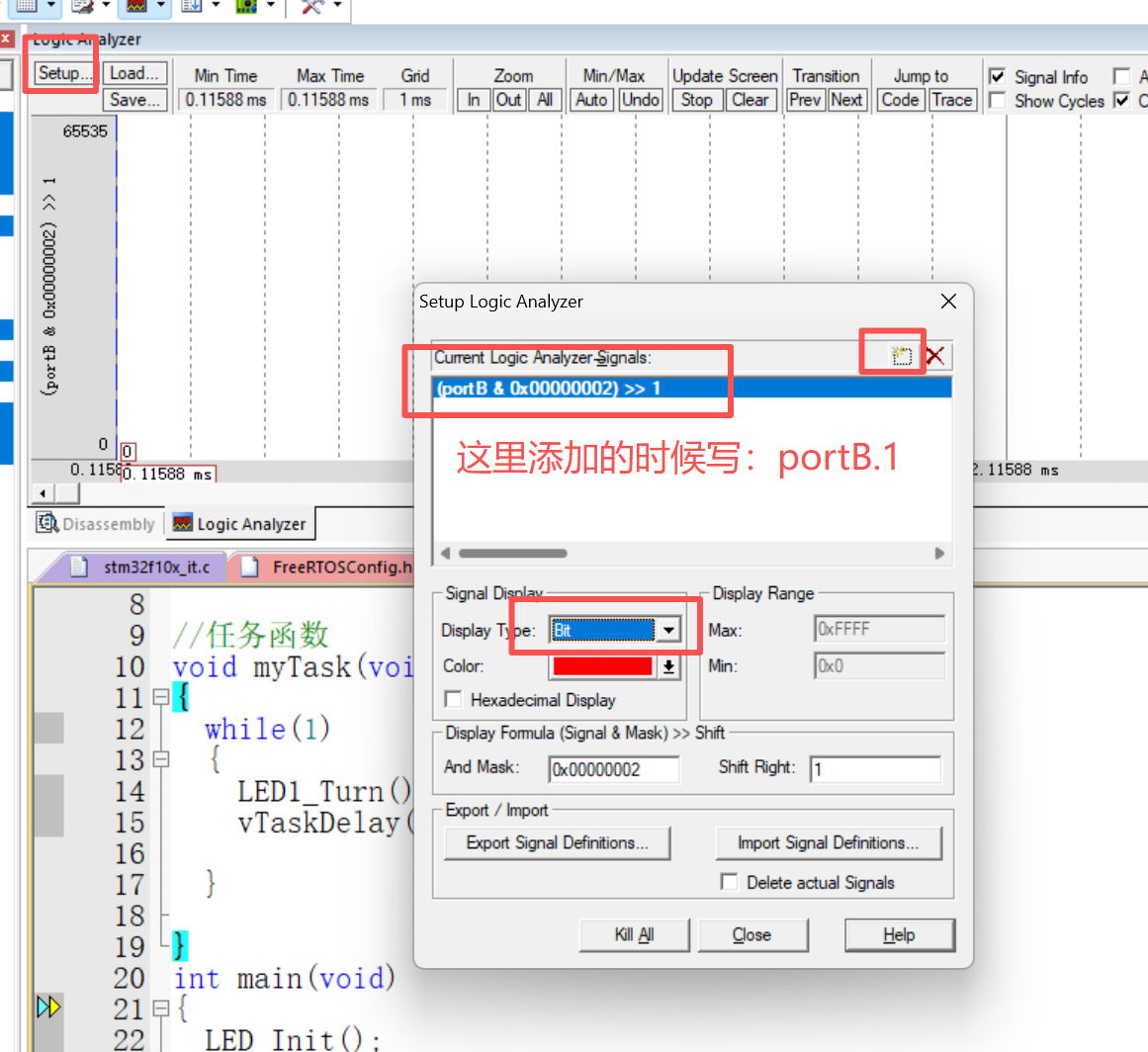Switch to the Disassembly tab
Image resolution: width=1148 pixels, height=1052 pixels.
tap(97, 524)
